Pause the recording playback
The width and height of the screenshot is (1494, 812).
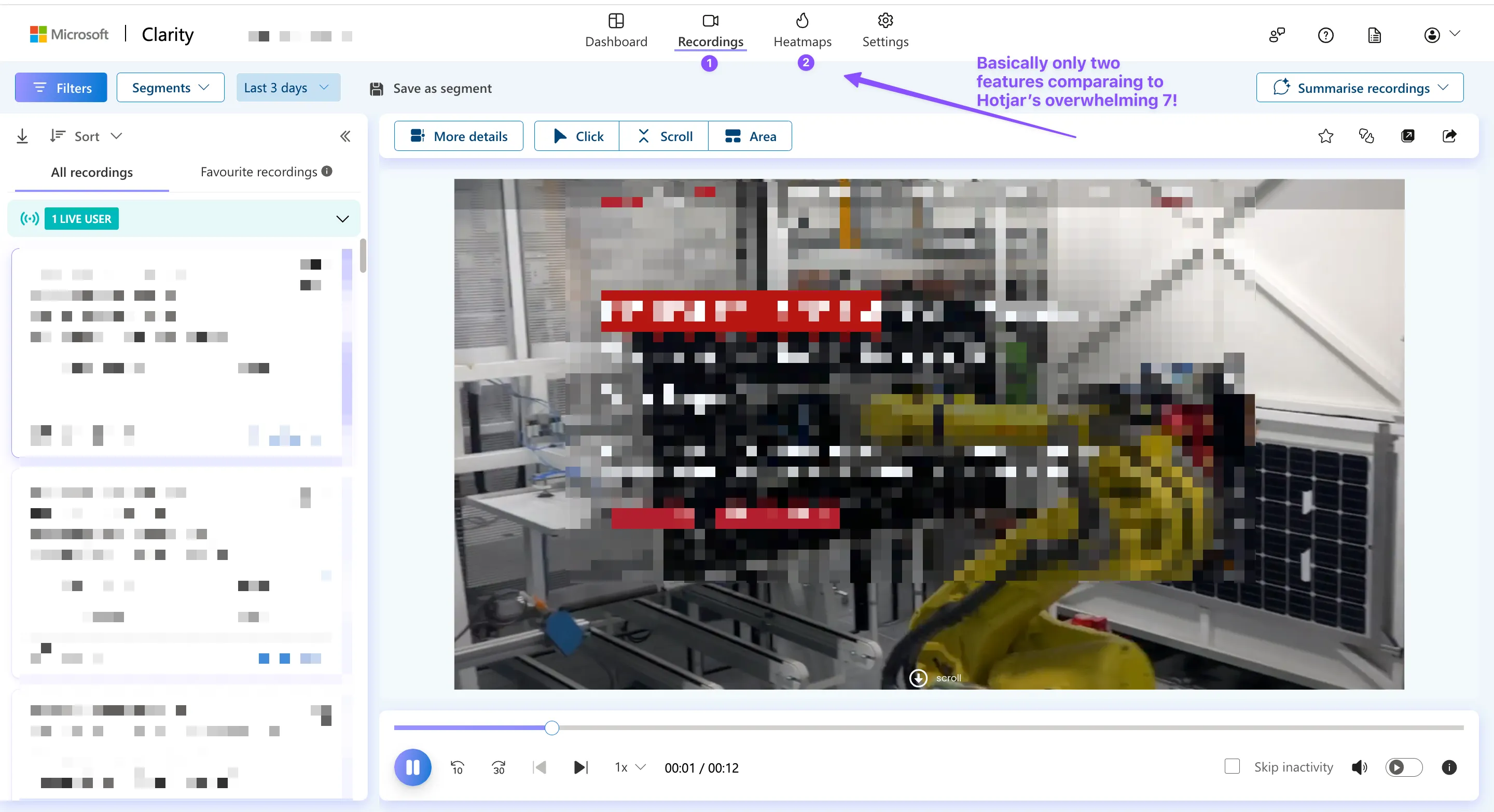[412, 767]
